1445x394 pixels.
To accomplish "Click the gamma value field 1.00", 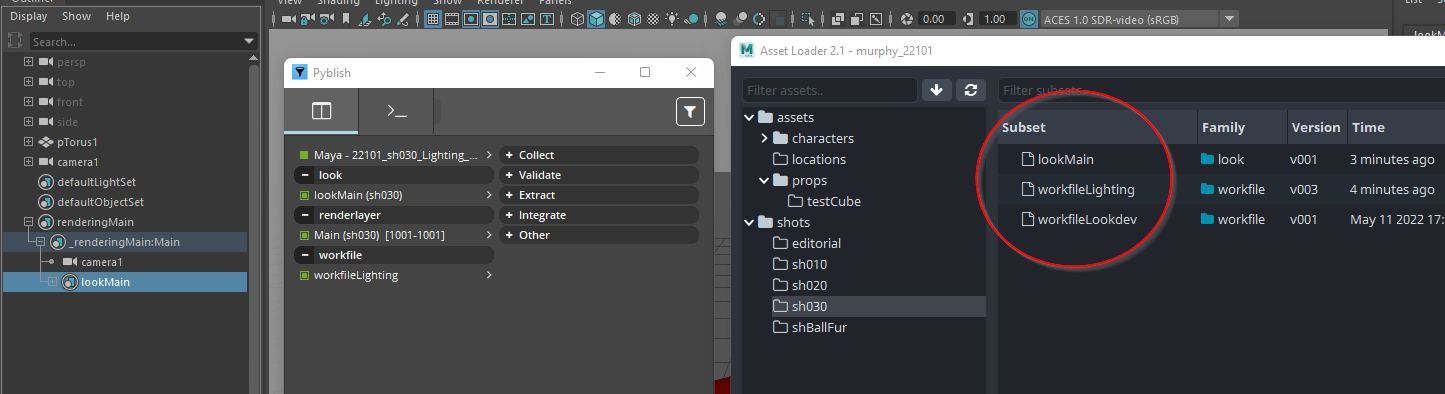I will tap(998, 19).
